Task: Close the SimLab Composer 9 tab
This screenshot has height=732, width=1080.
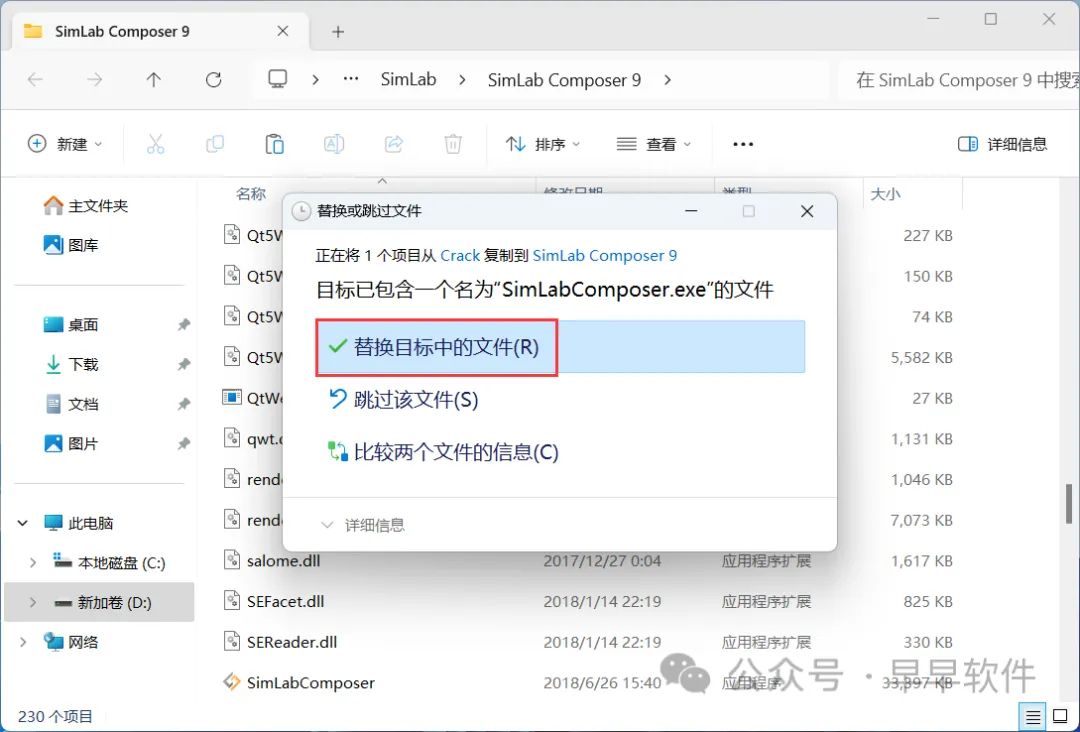Action: click(283, 31)
